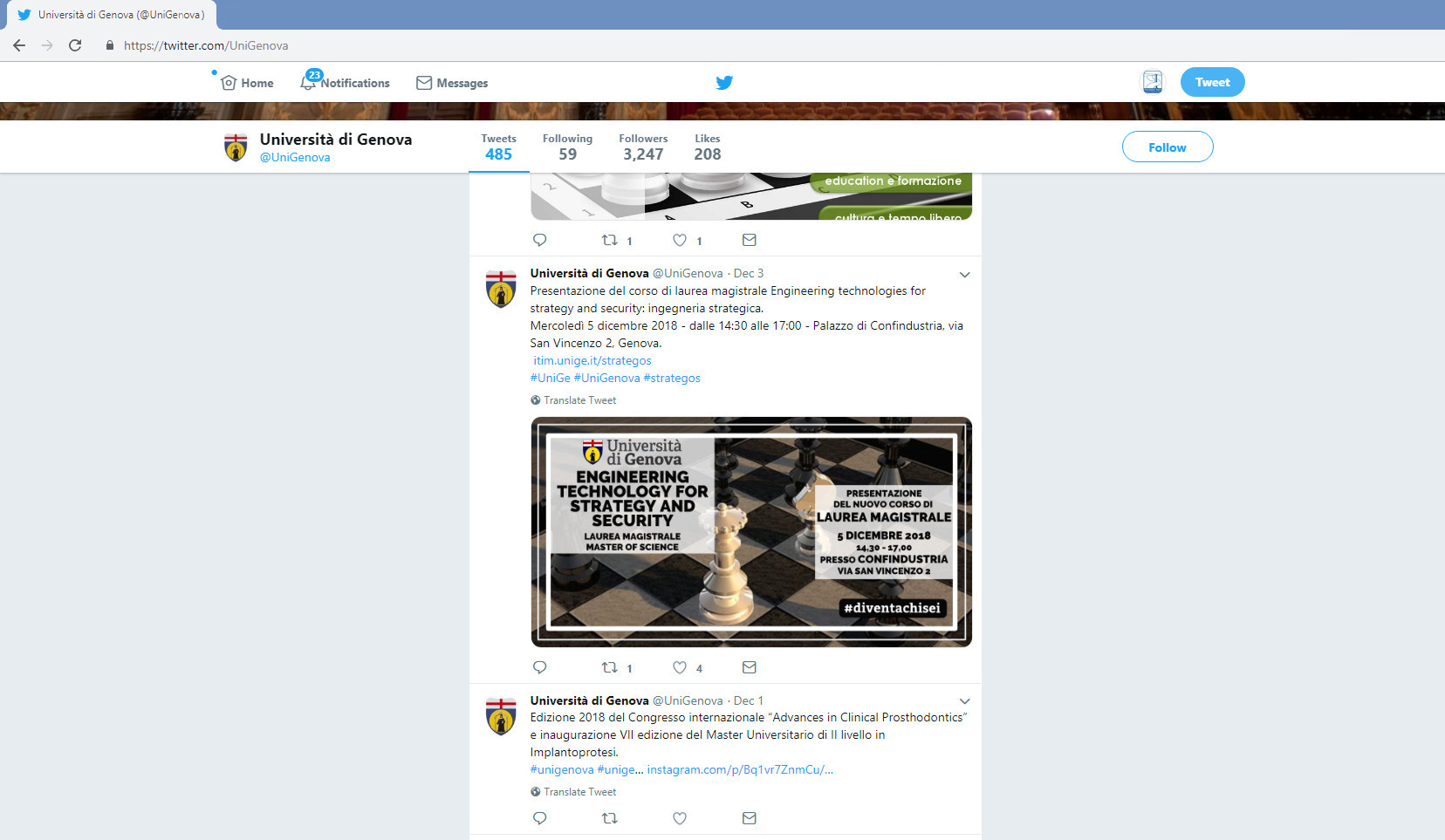
Task: Open the Dec 1 tweet timestamp
Action: (x=748, y=700)
